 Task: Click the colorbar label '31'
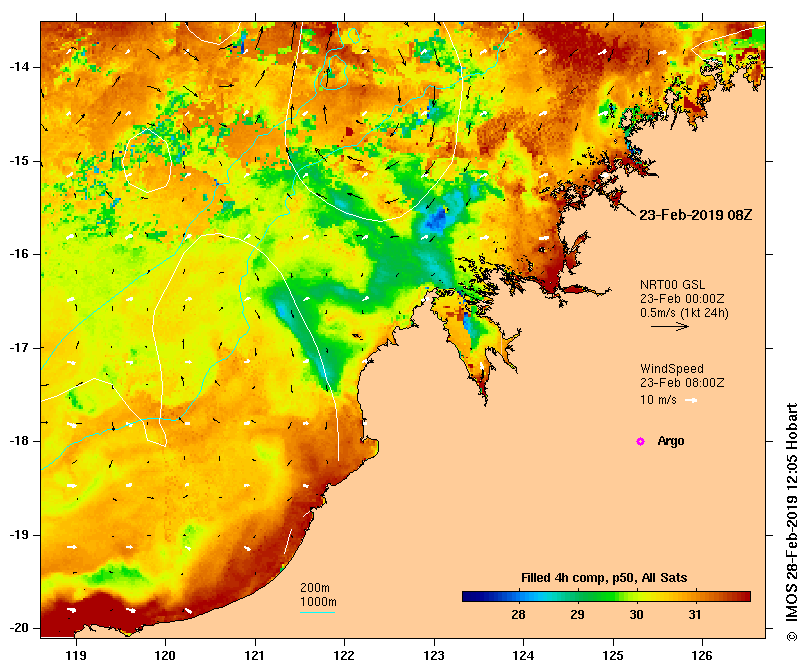point(695,615)
